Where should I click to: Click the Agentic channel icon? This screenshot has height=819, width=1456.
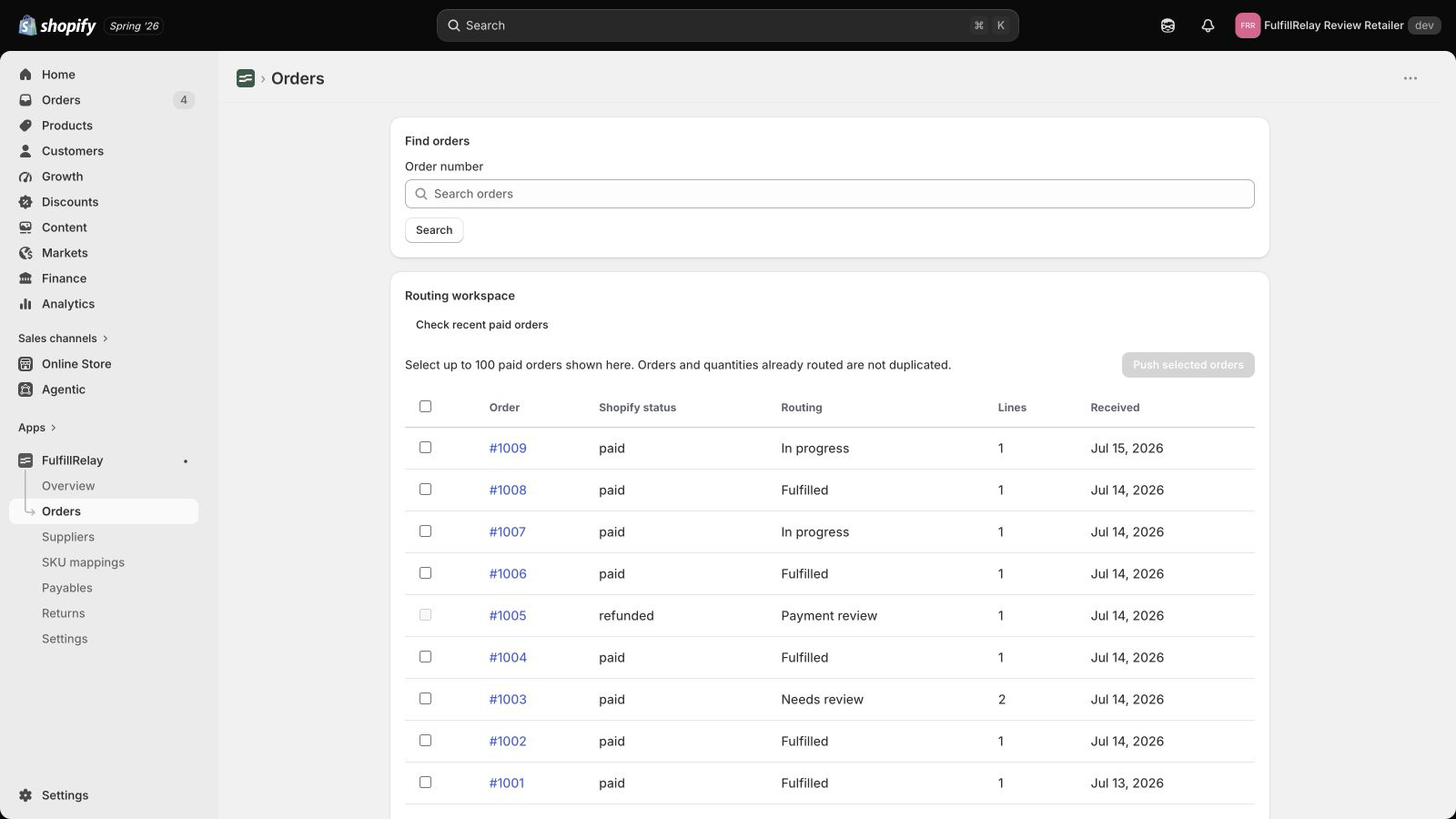coord(25,389)
